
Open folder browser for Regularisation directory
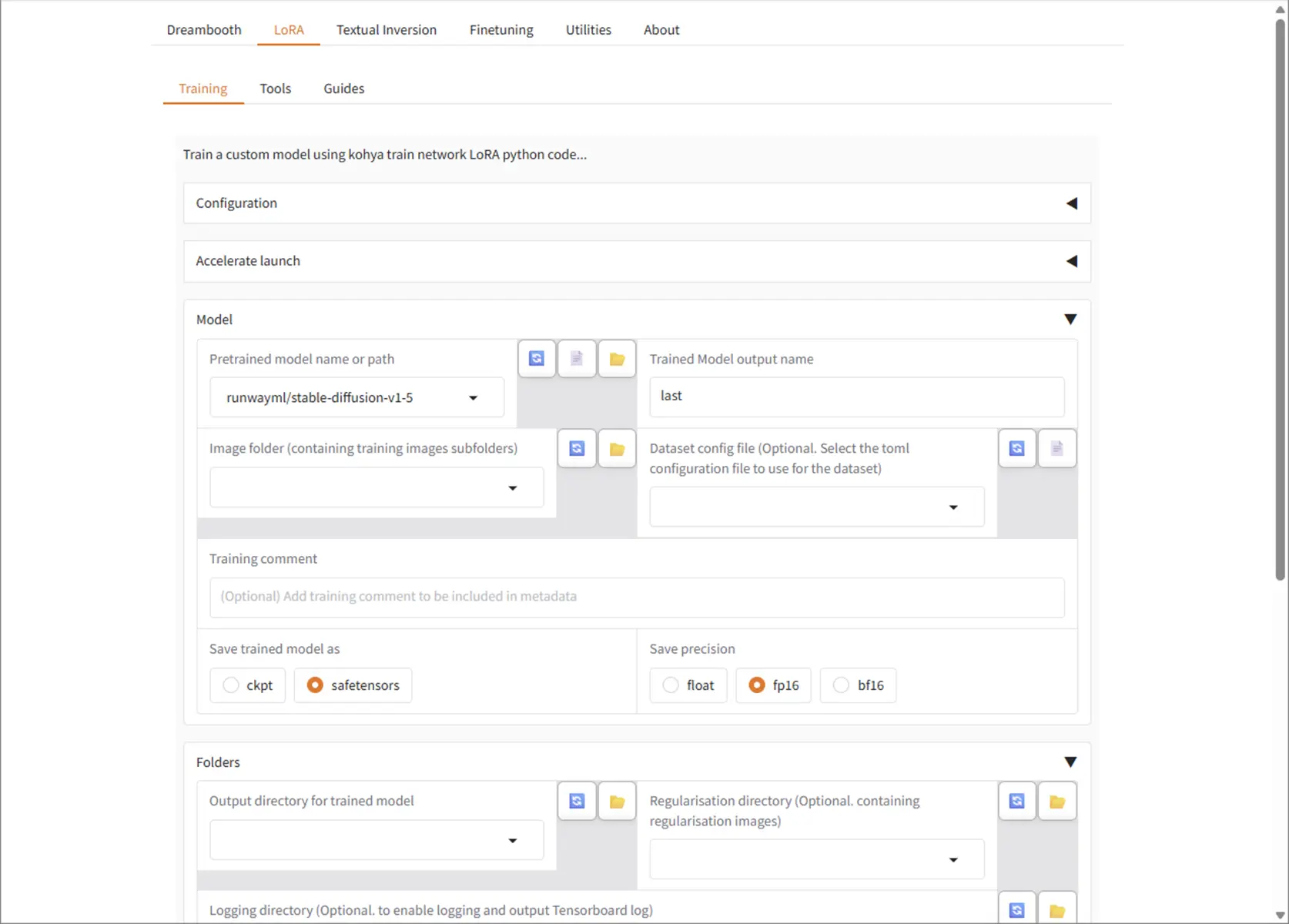1057,802
